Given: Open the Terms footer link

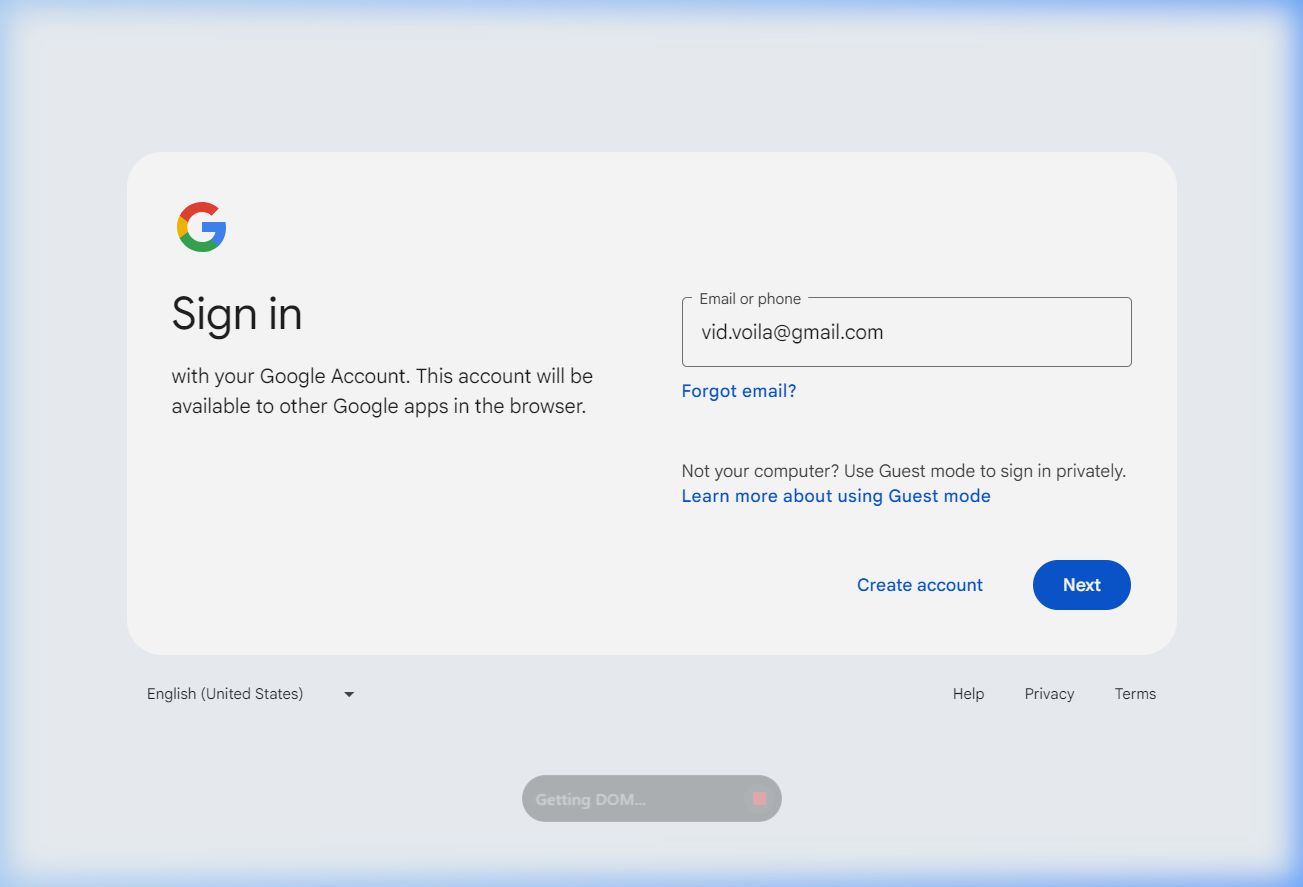Looking at the screenshot, I should coord(1135,694).
